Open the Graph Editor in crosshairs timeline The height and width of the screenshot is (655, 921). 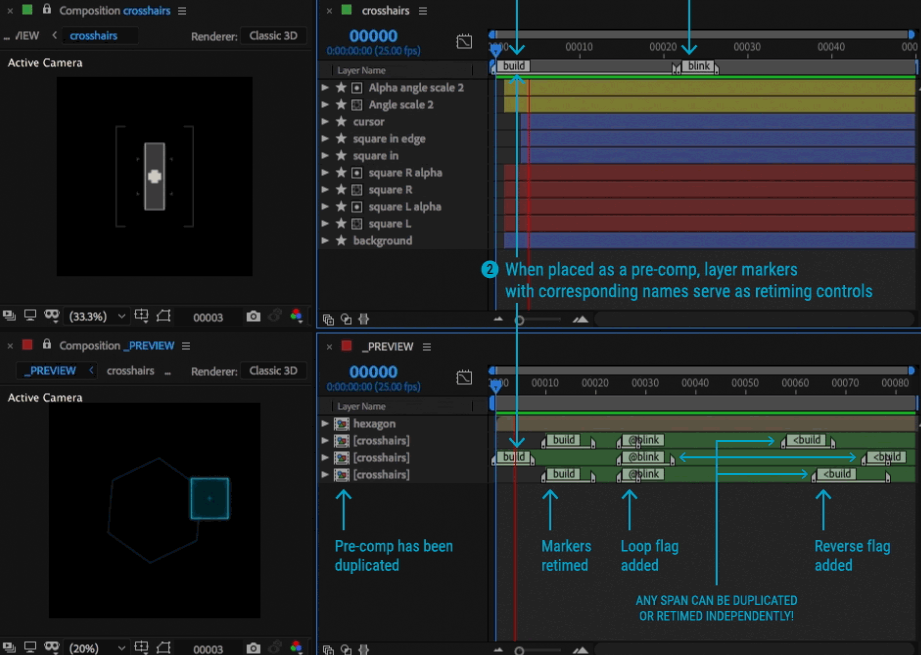464,42
